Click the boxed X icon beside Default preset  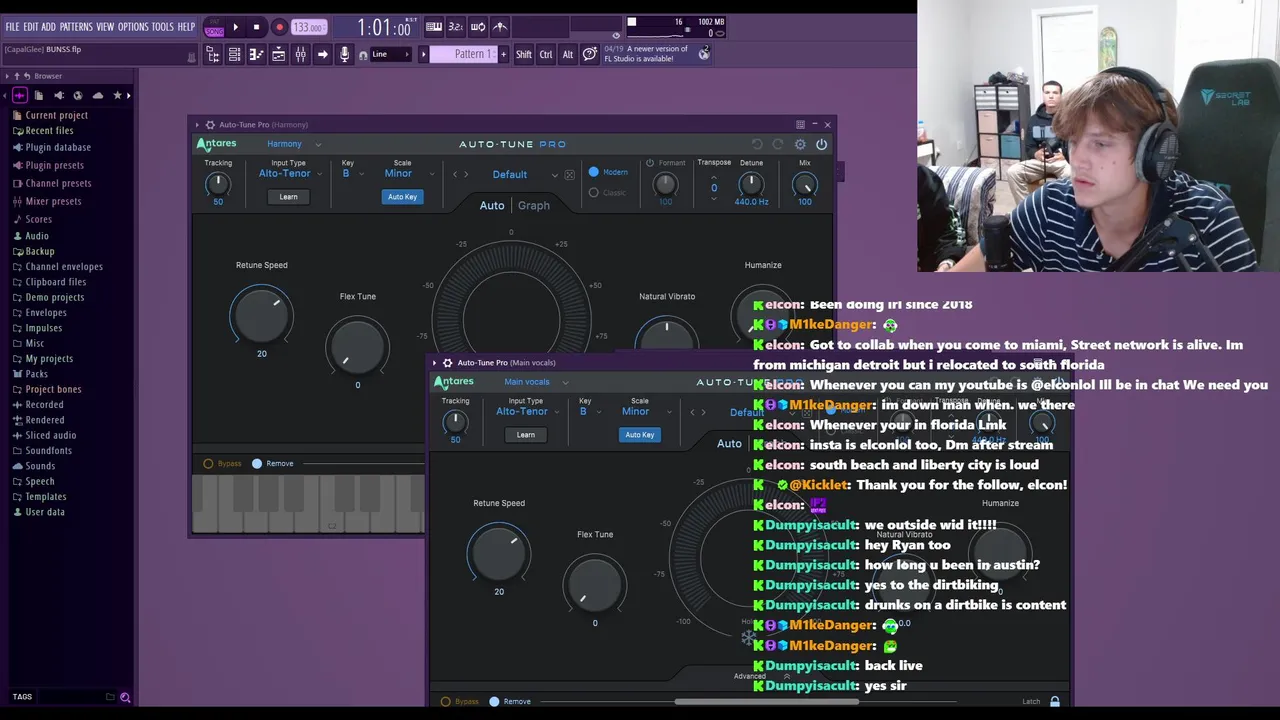pyautogui.click(x=569, y=175)
